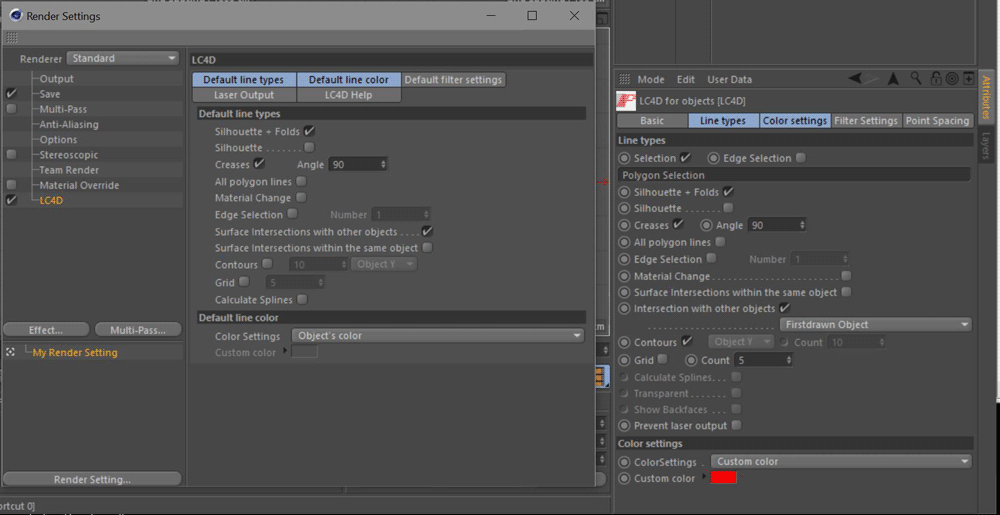Click the magnifier search icon in Attributes panel
Screen dimensions: 1000x515
point(916,79)
